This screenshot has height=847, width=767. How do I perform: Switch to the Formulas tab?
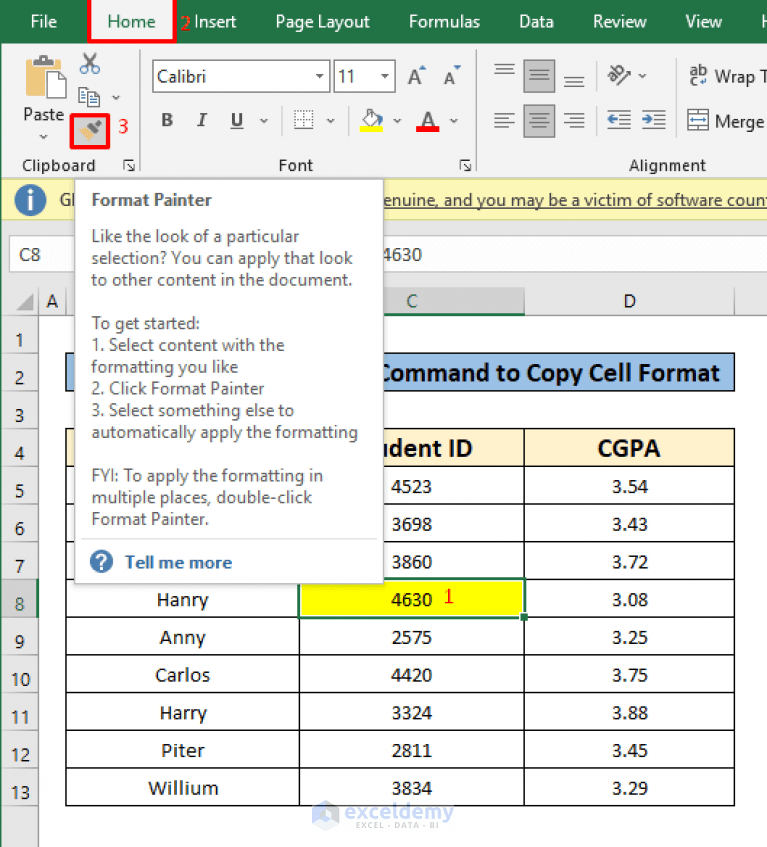444,22
